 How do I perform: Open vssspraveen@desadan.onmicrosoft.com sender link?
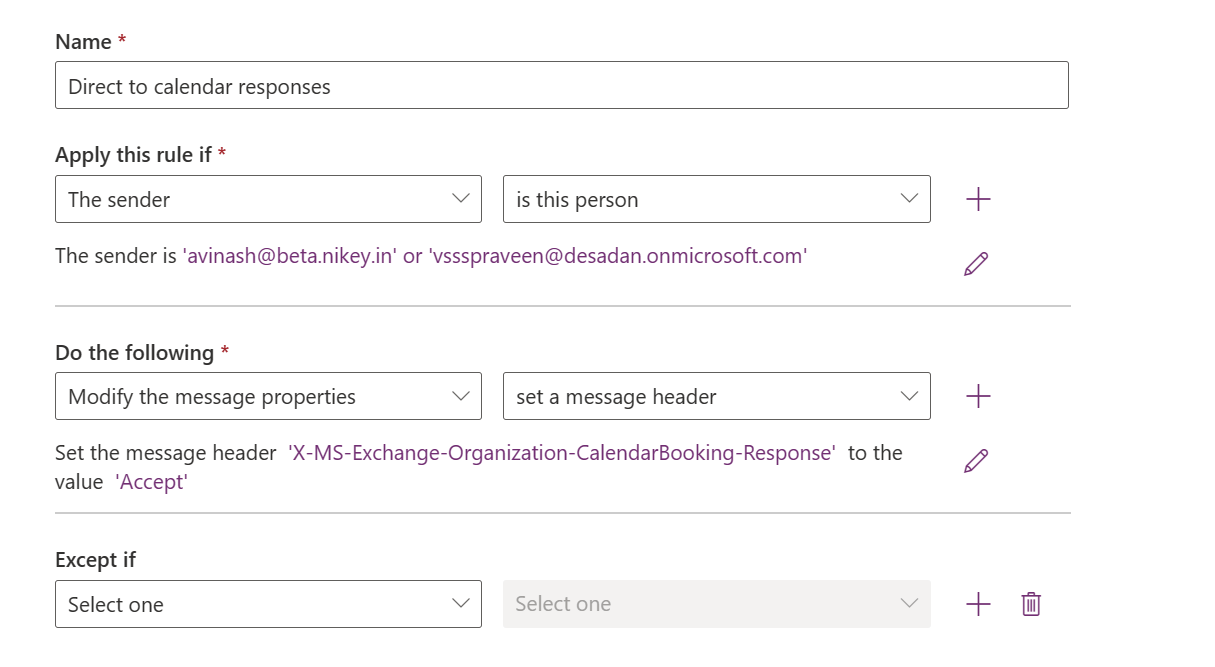[x=617, y=256]
